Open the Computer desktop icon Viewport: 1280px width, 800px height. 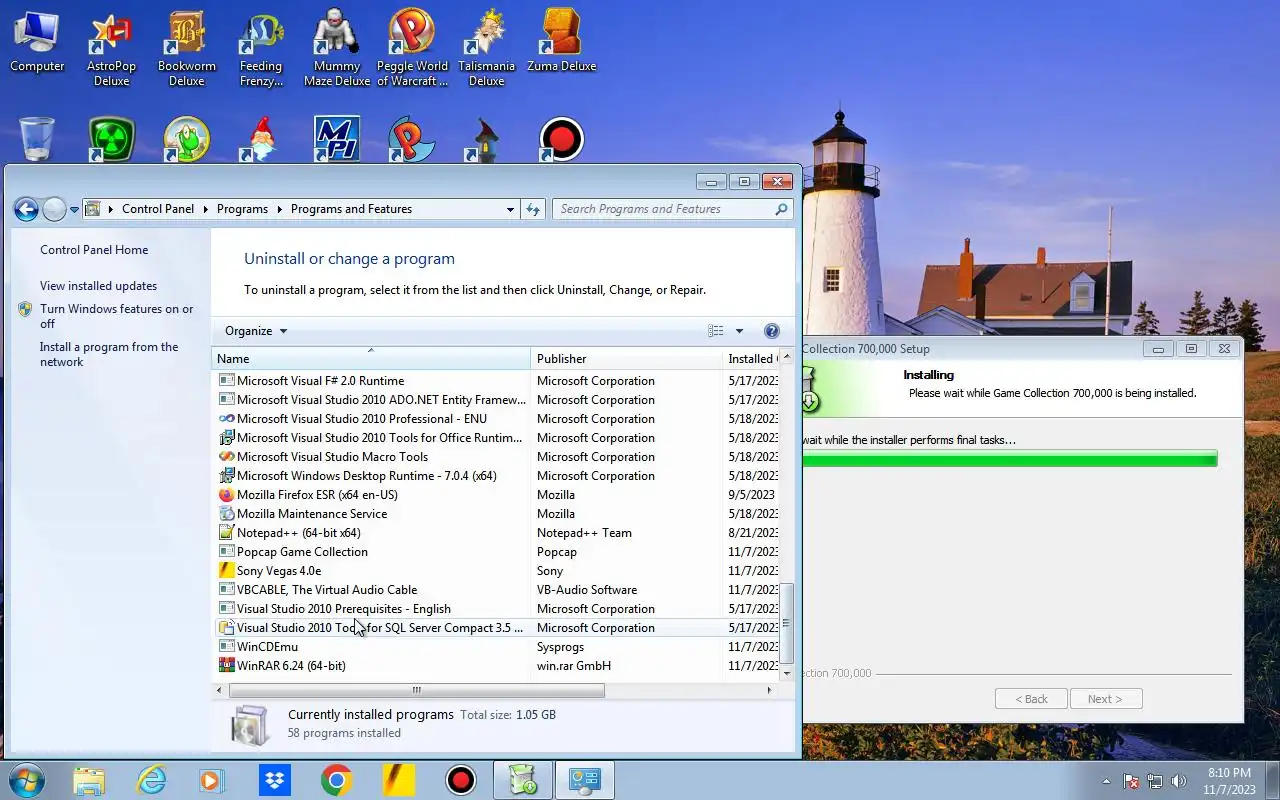pos(37,42)
